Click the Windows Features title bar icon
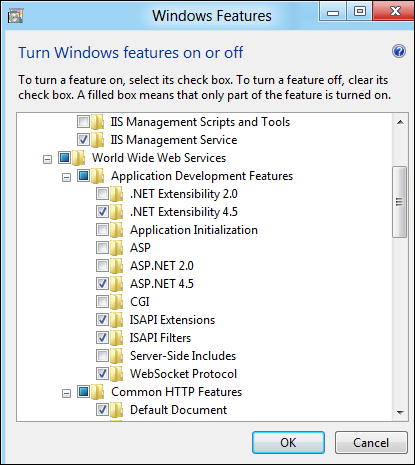 click(15, 16)
